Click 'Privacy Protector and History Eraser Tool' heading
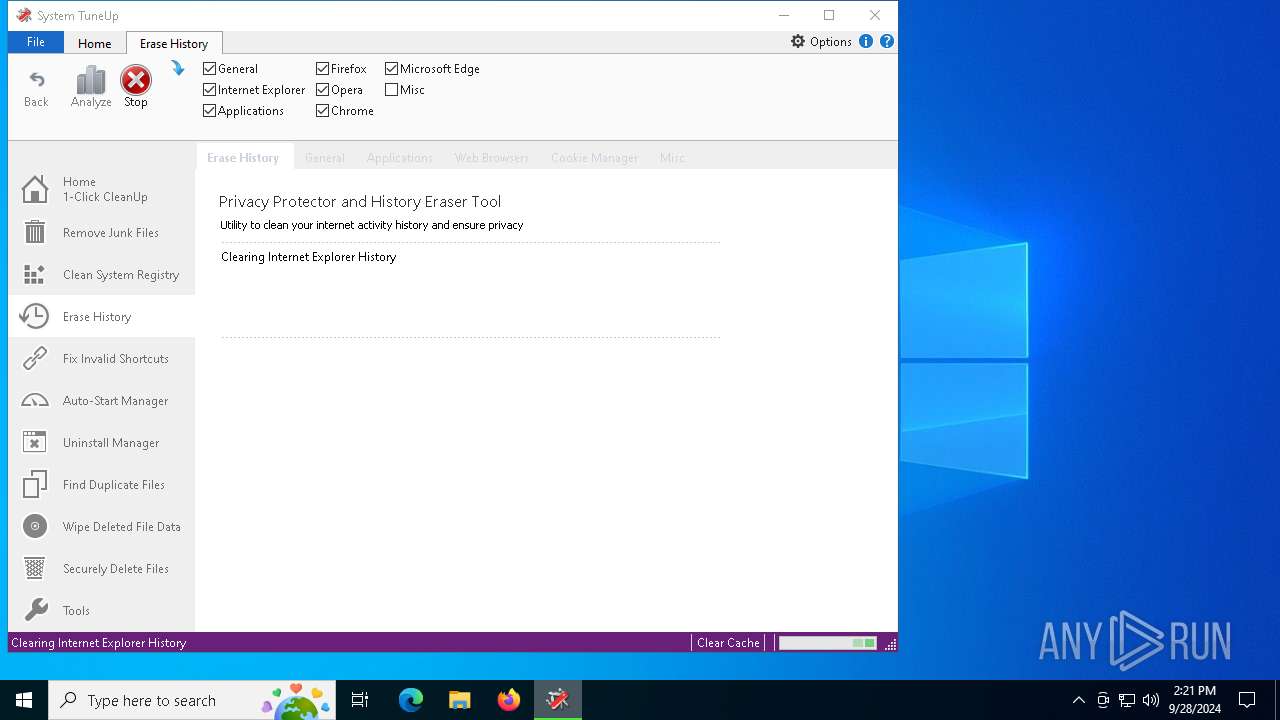Viewport: 1280px width, 720px height. (x=360, y=201)
